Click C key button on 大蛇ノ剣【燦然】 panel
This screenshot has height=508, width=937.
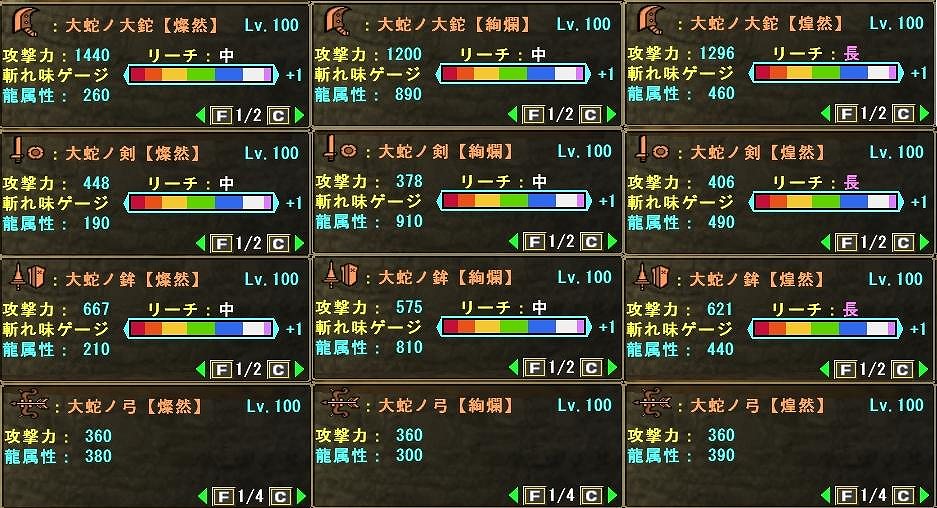tap(278, 244)
